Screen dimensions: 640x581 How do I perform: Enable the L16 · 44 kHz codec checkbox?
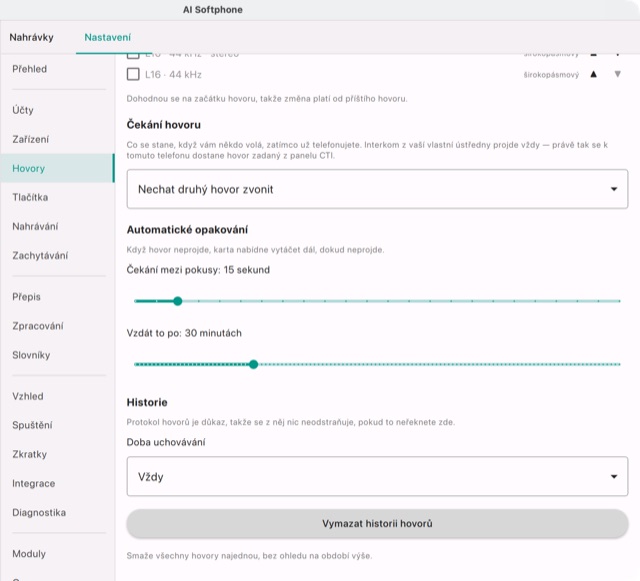(133, 74)
